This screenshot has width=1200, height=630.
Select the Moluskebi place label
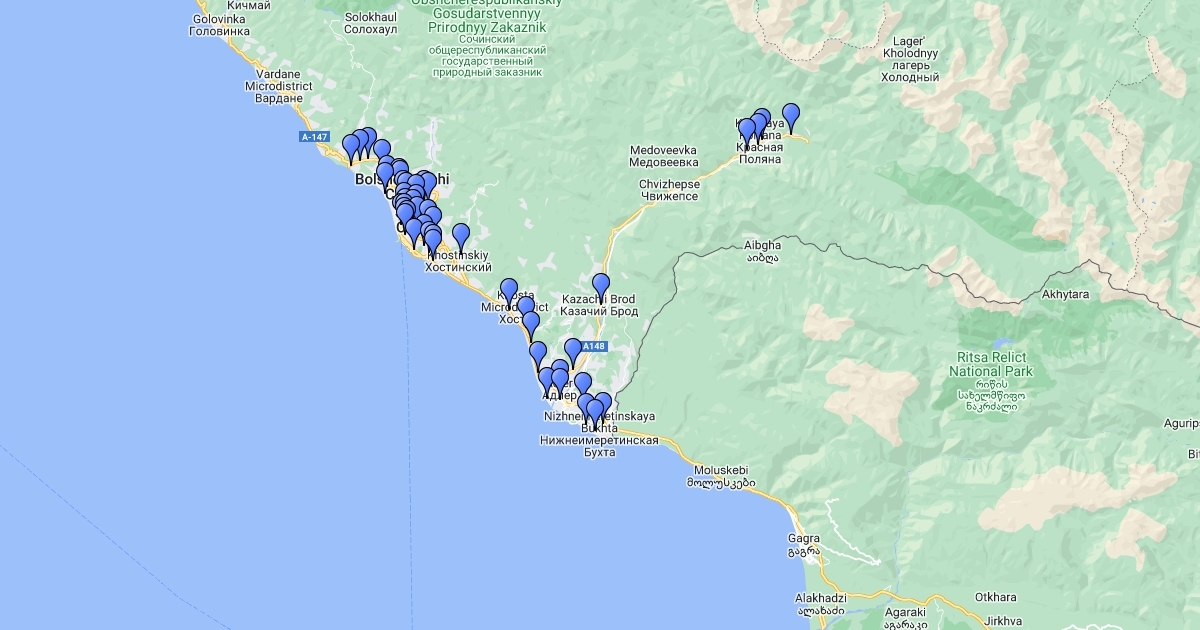[720, 476]
